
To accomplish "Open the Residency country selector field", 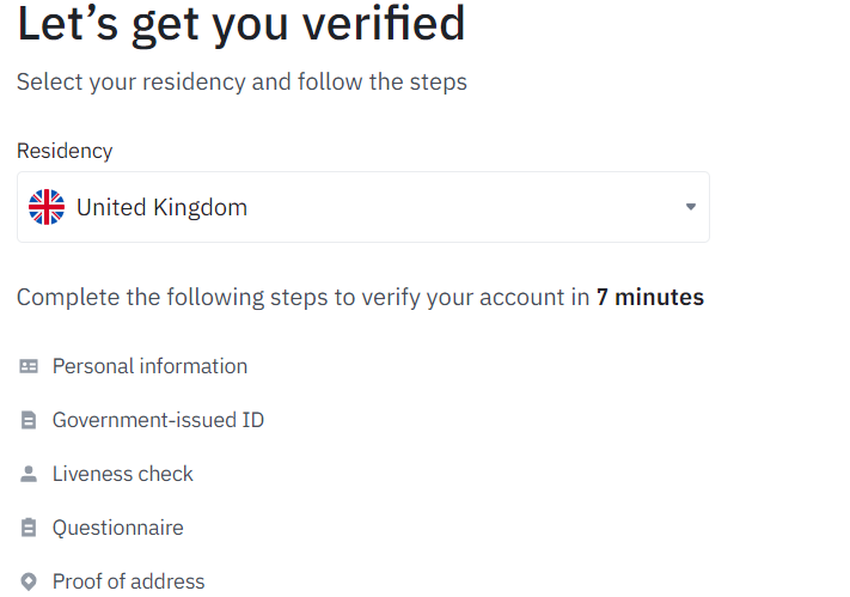I will point(363,207).
